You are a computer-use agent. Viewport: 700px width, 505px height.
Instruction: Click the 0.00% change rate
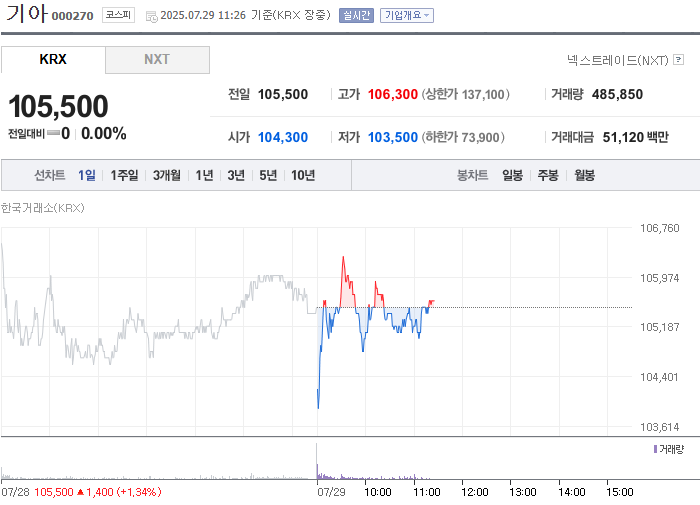pyautogui.click(x=104, y=133)
